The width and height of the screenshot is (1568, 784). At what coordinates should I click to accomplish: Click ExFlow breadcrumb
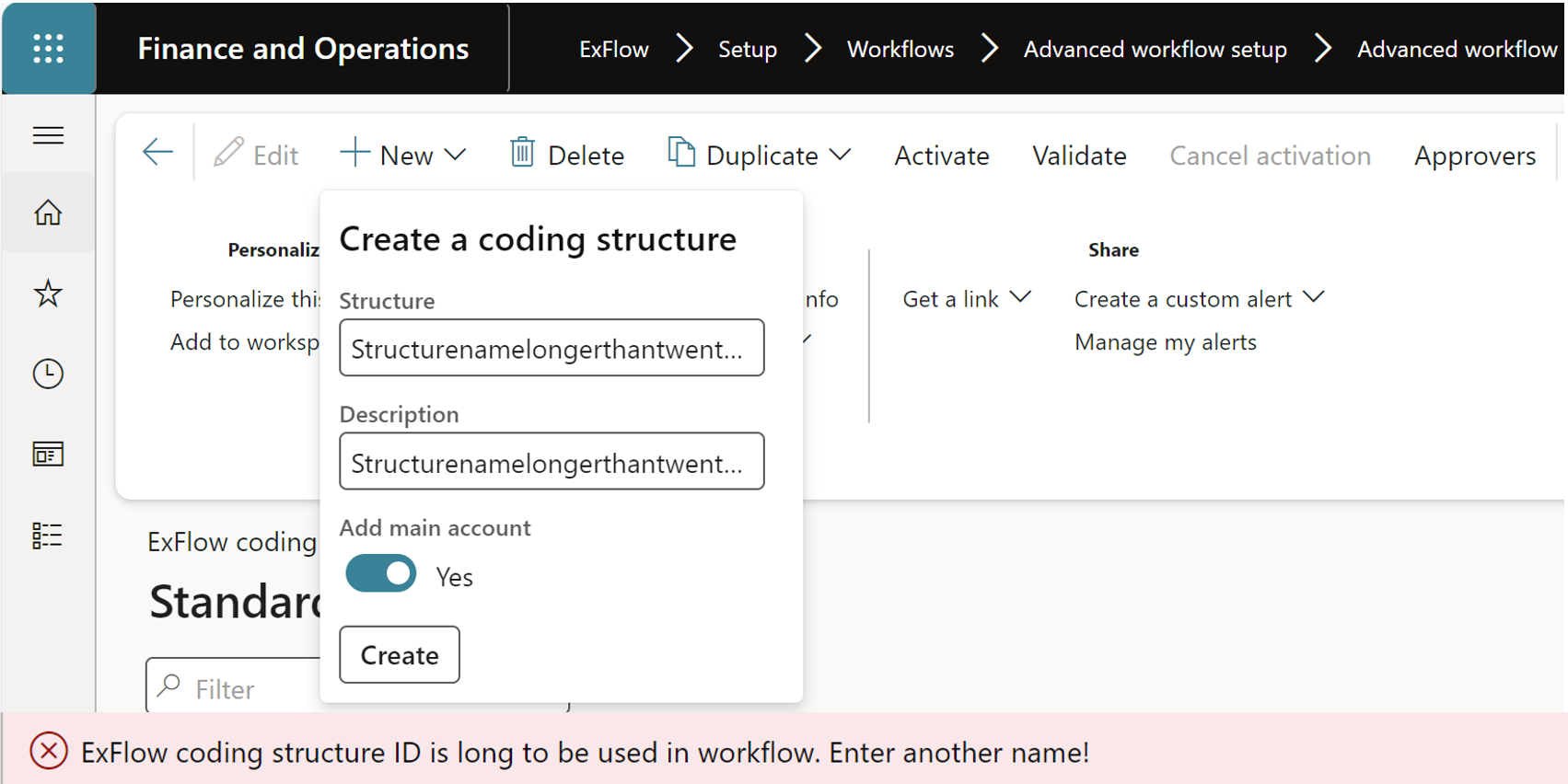(x=614, y=49)
